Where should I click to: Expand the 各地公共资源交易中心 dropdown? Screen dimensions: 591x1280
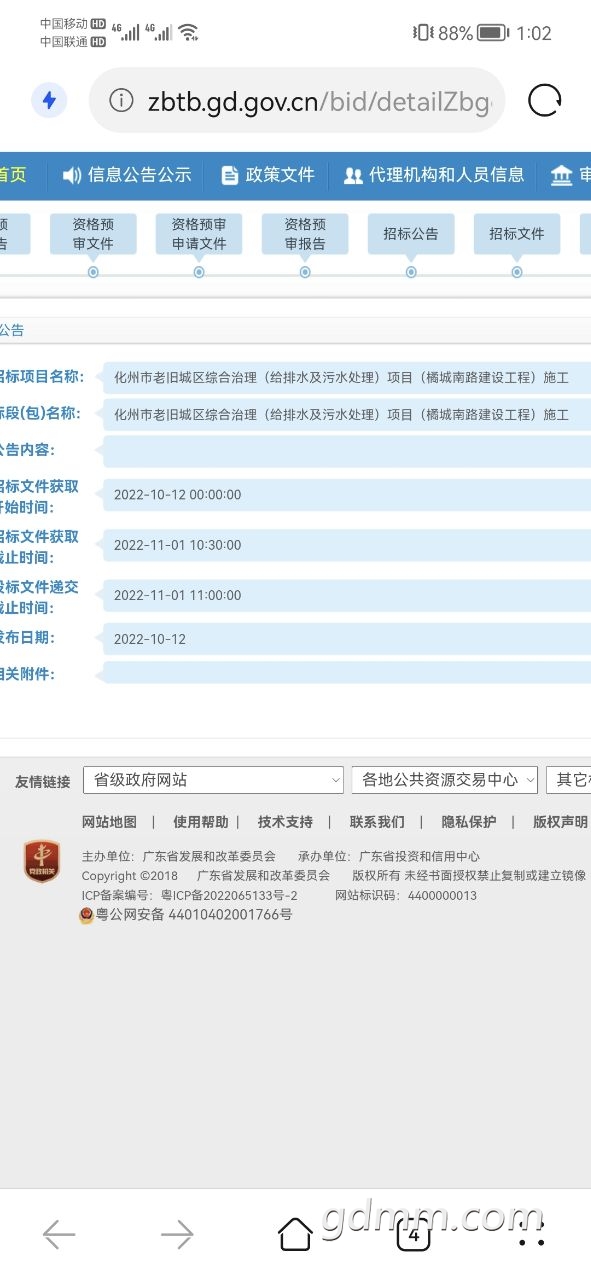pyautogui.click(x=445, y=780)
